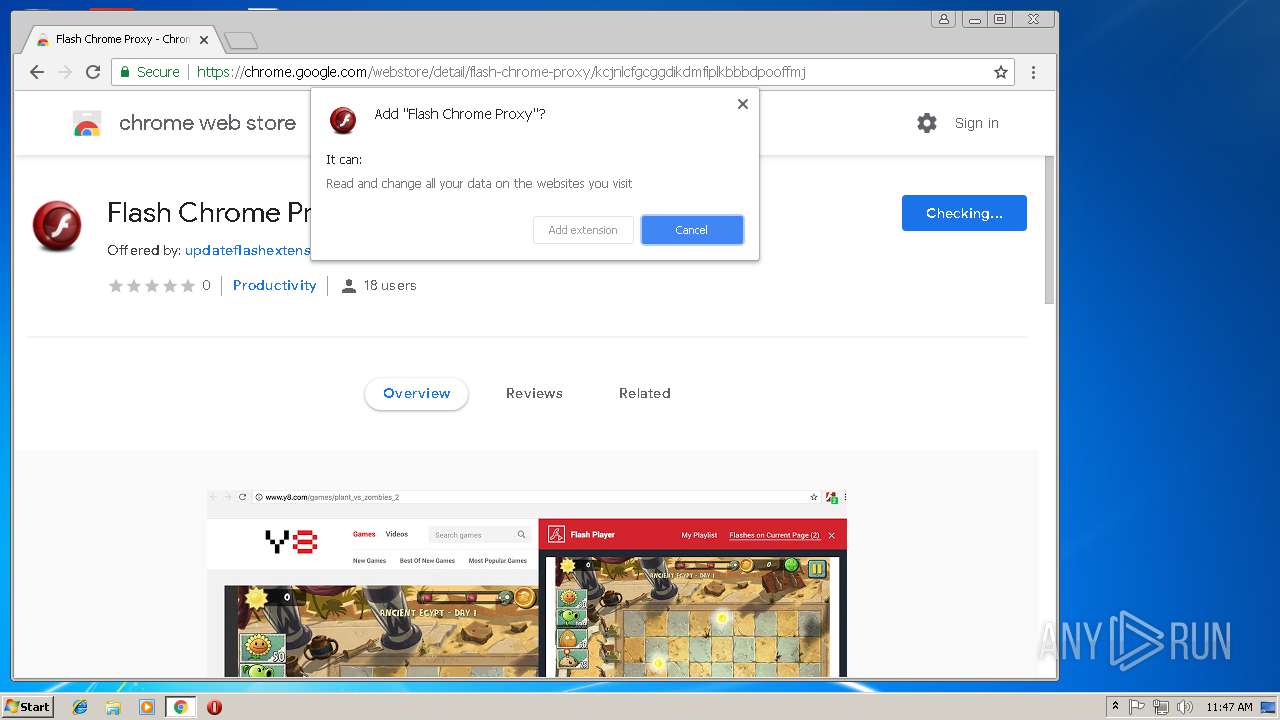Click Chrome icon in taskbar
This screenshot has height=720, width=1280.
tap(180, 707)
